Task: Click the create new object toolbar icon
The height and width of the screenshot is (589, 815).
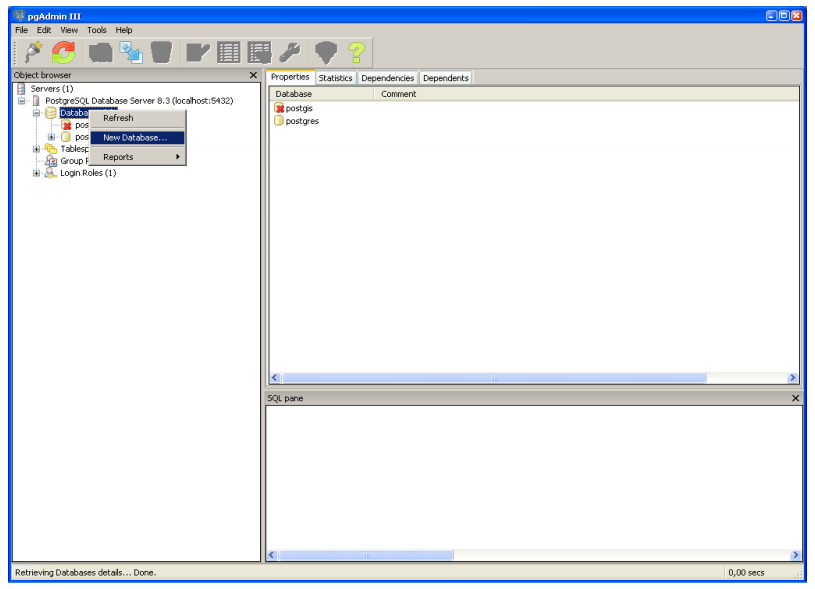Action: pyautogui.click(x=131, y=53)
